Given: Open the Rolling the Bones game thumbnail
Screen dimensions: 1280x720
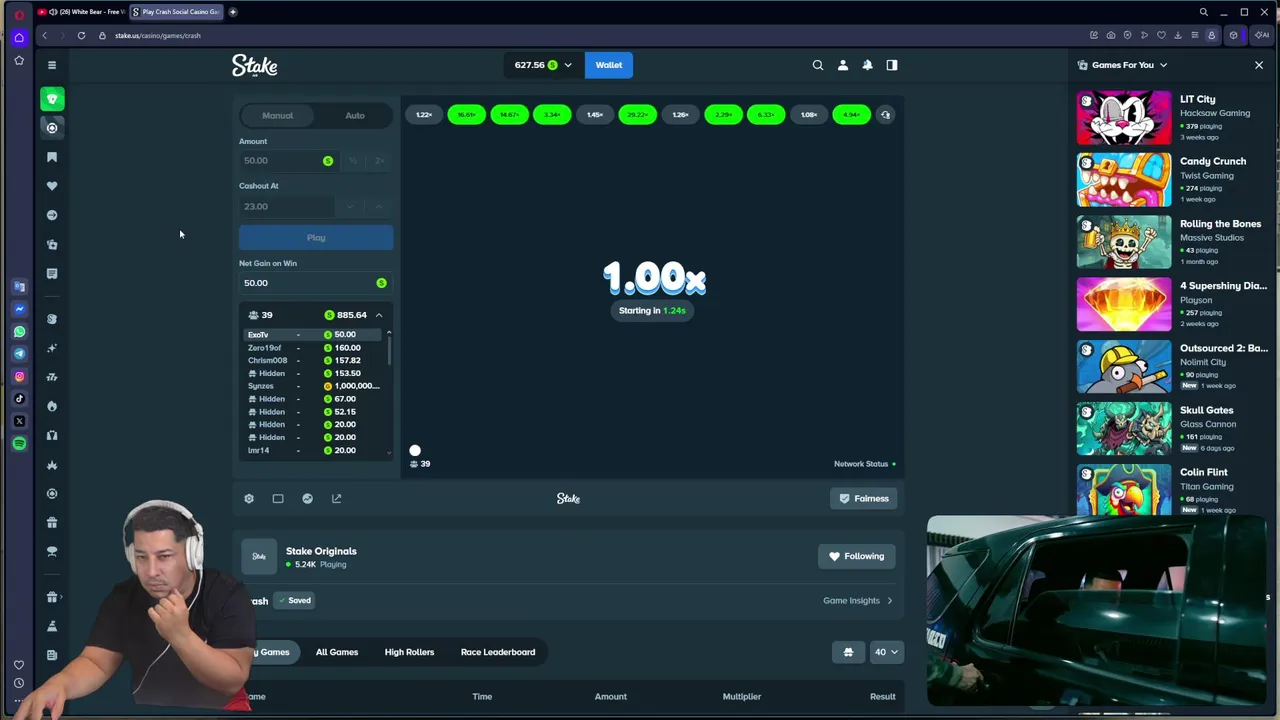Looking at the screenshot, I should pyautogui.click(x=1124, y=242).
